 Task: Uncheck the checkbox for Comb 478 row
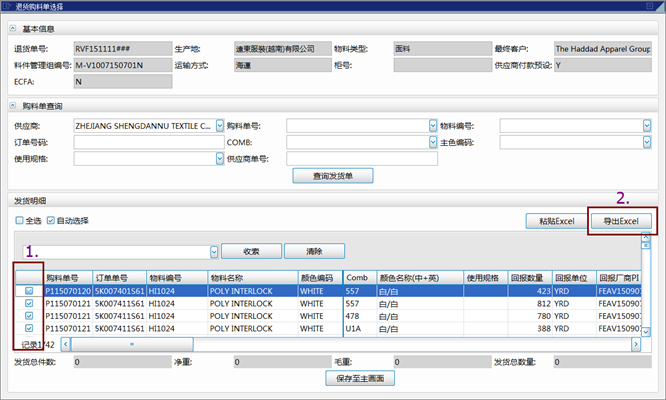tap(29, 315)
